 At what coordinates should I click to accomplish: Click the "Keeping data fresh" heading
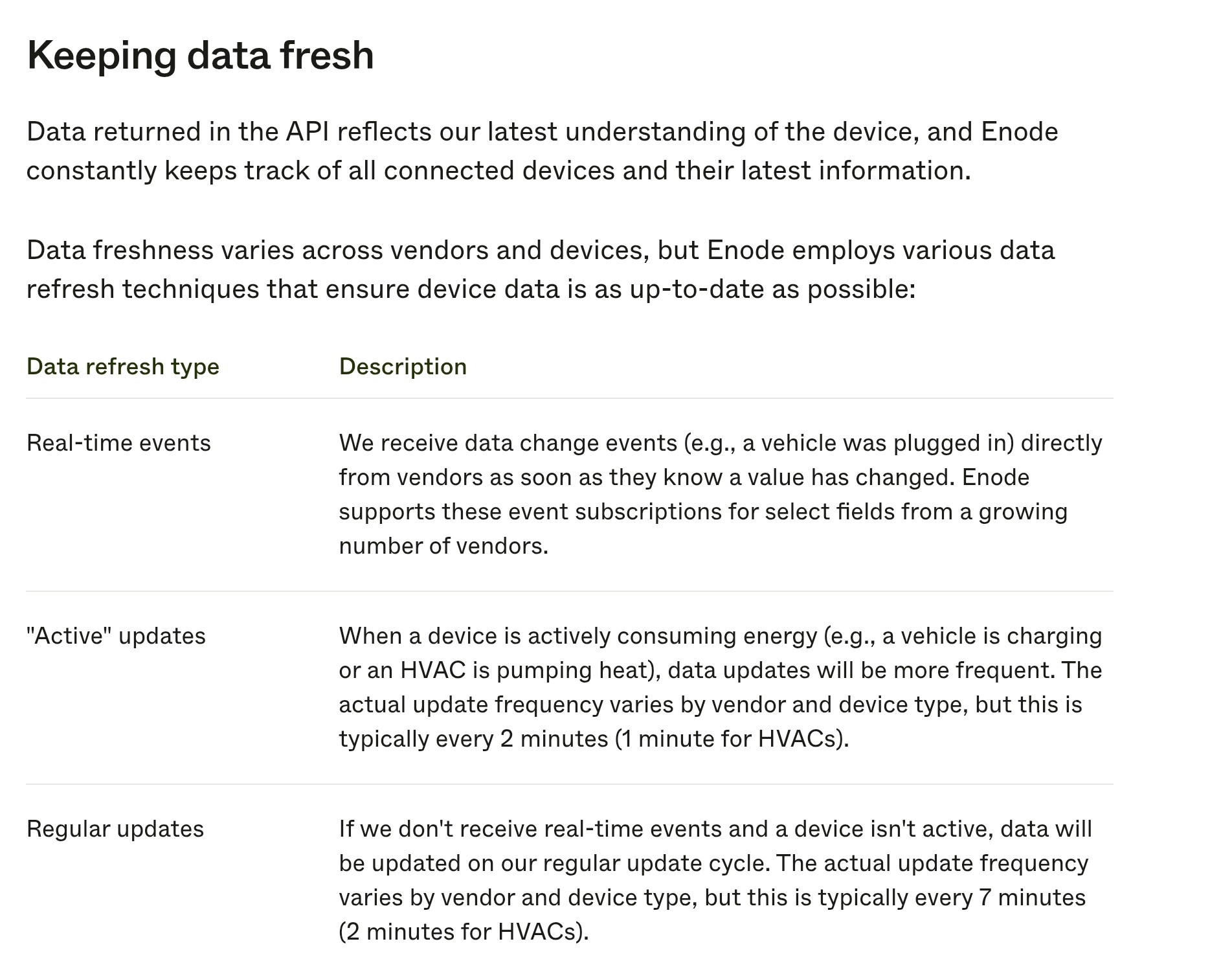pos(200,56)
